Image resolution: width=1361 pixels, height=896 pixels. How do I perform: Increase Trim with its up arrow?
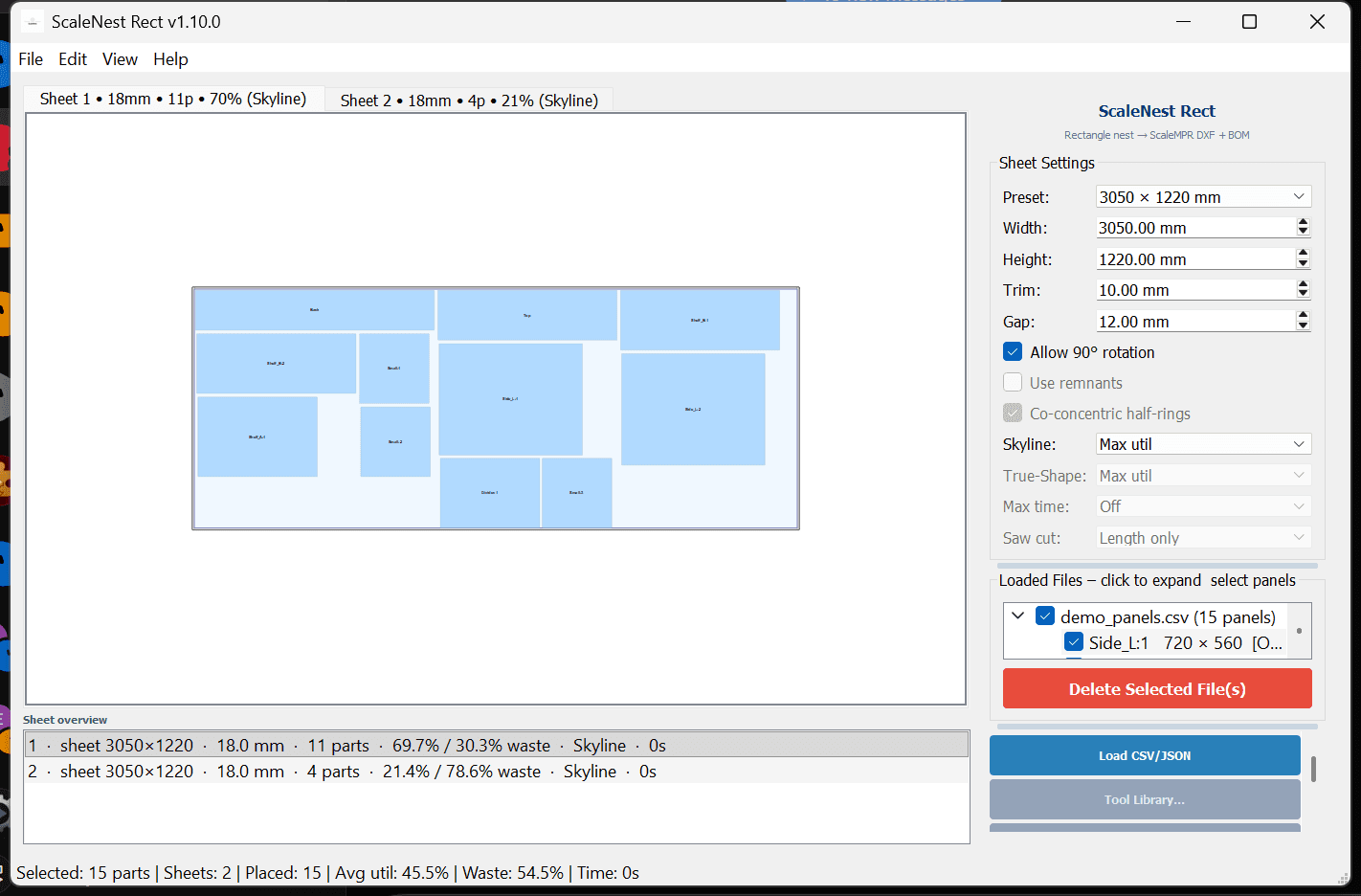tap(1303, 284)
